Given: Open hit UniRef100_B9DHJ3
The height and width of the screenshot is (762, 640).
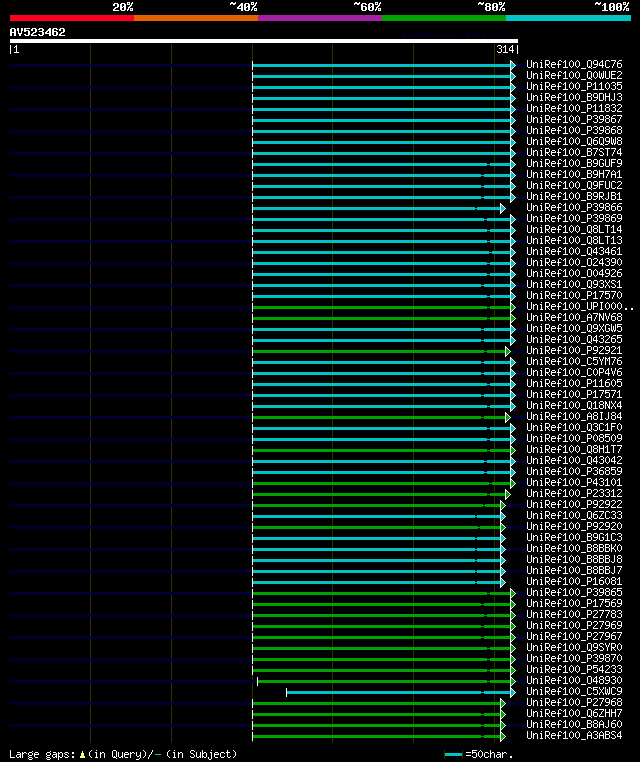Looking at the screenshot, I should (x=574, y=97).
